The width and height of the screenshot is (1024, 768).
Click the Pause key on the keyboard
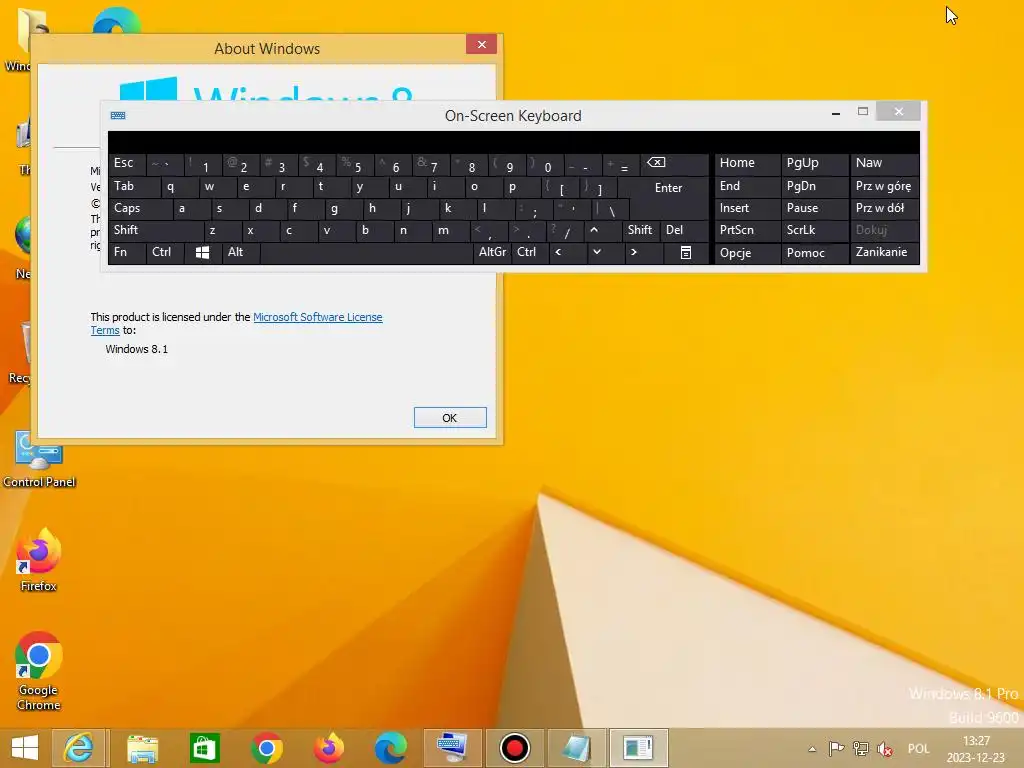[x=814, y=209]
